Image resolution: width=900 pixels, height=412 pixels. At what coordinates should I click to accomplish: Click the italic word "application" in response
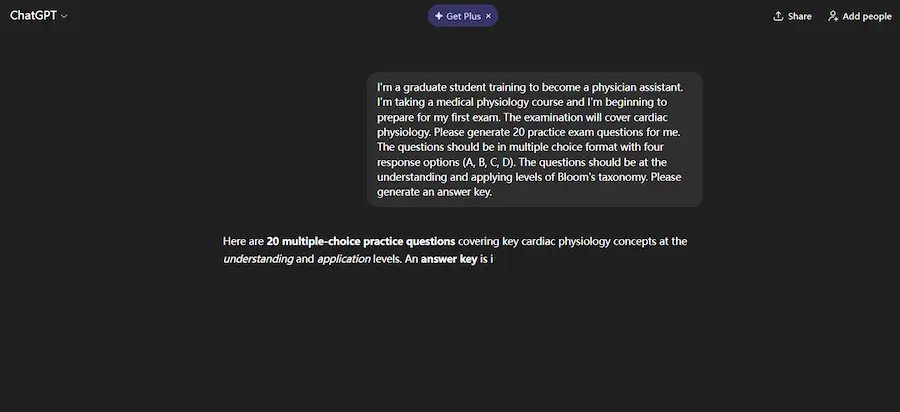pyautogui.click(x=343, y=259)
